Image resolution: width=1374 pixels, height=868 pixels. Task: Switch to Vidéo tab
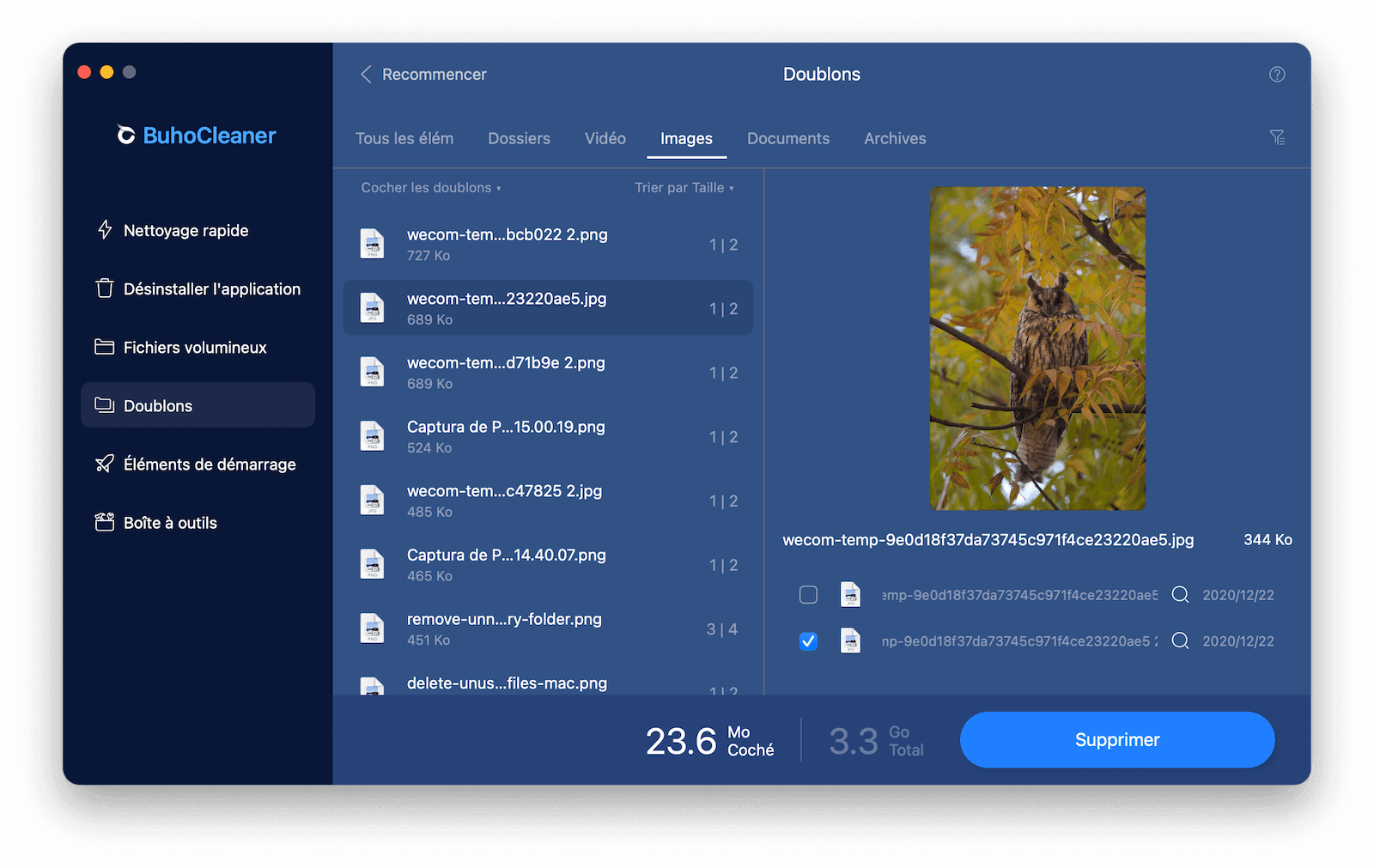605,138
